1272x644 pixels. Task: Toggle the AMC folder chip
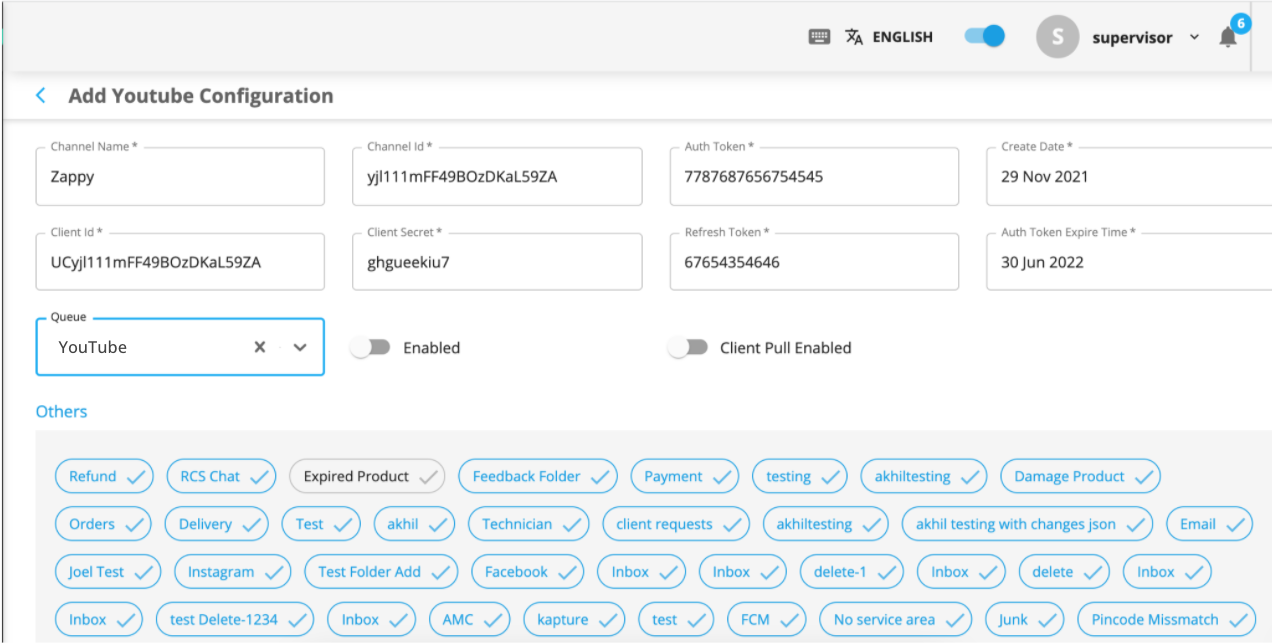coord(470,619)
